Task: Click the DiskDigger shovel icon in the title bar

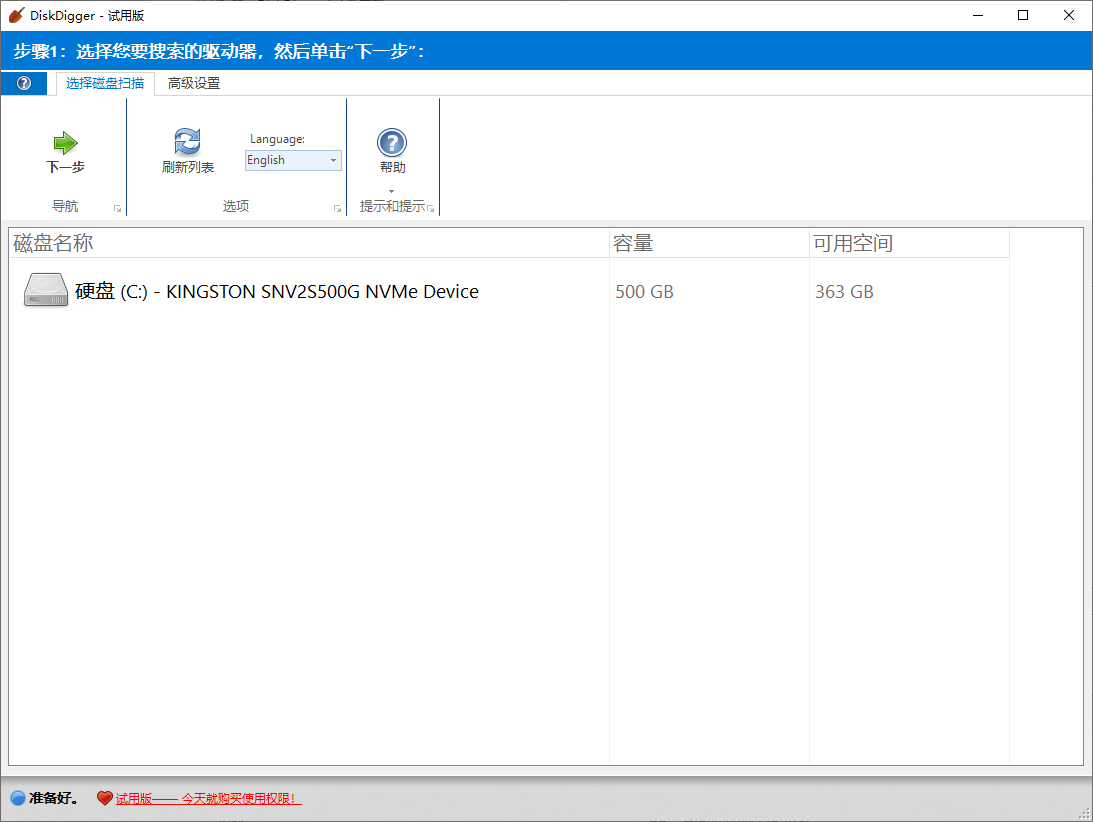Action: 15,15
